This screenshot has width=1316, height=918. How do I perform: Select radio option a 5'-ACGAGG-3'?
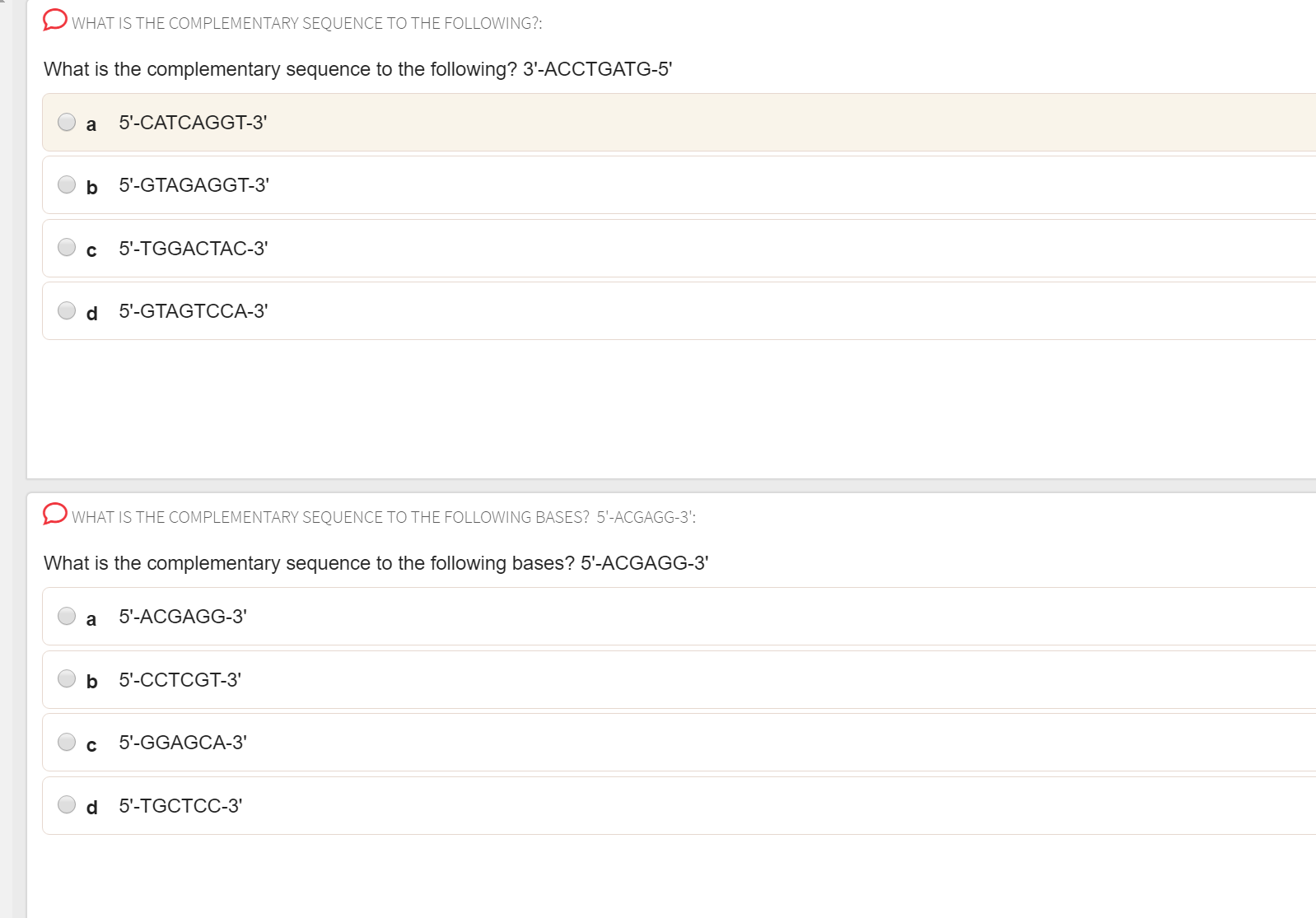tap(67, 616)
